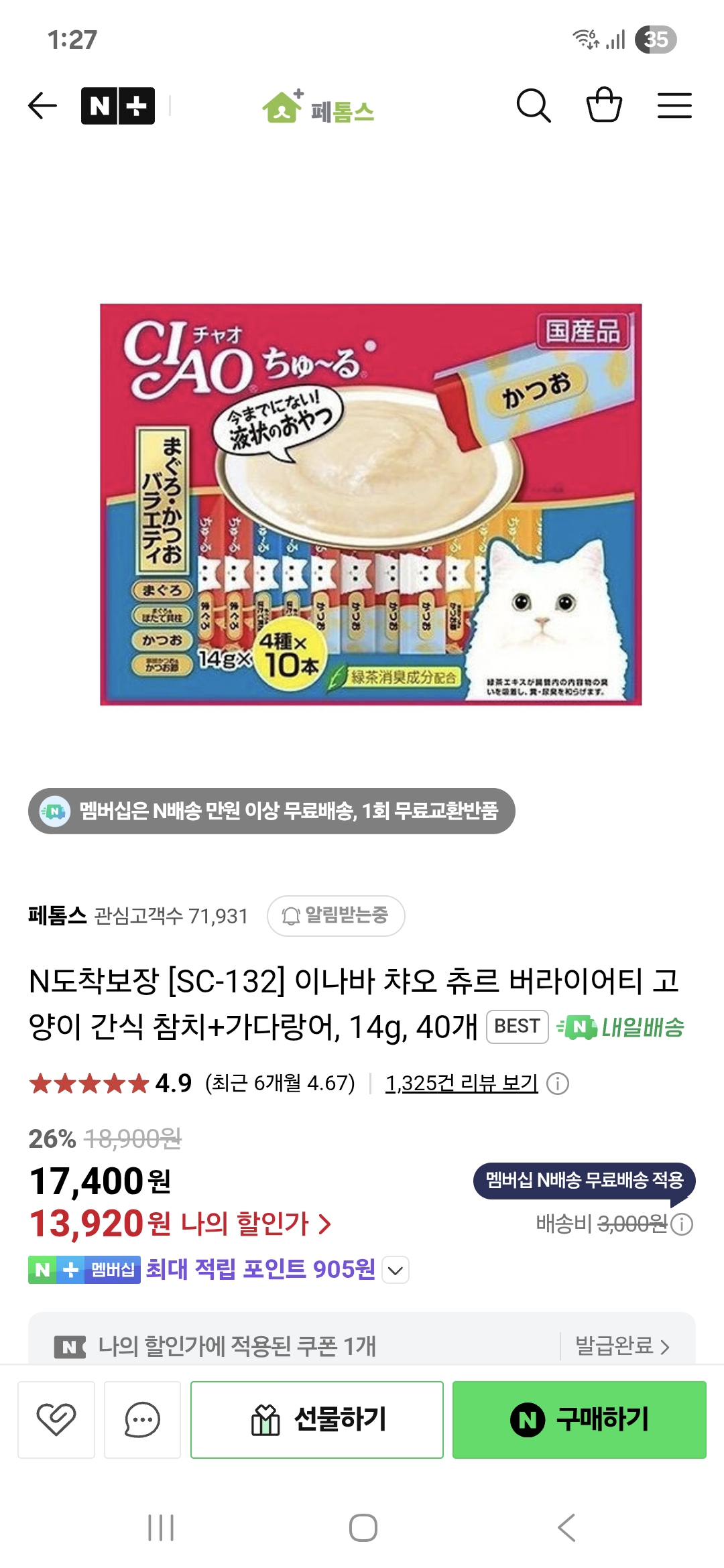Image resolution: width=724 pixels, height=1568 pixels.
Task: Tap the CIAO churu product image
Action: pyautogui.click(x=371, y=505)
